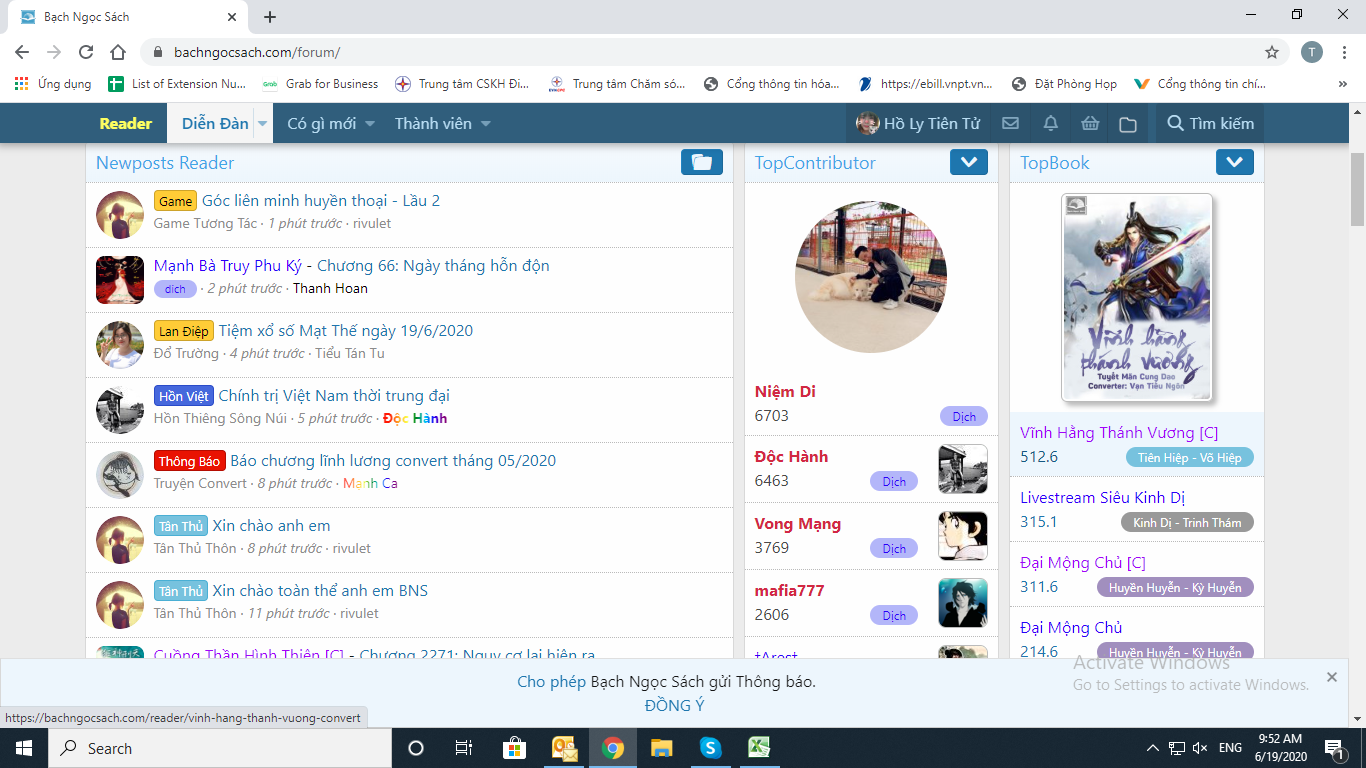
Task: Expand the TopBook dropdown arrow
Action: pos(1234,162)
